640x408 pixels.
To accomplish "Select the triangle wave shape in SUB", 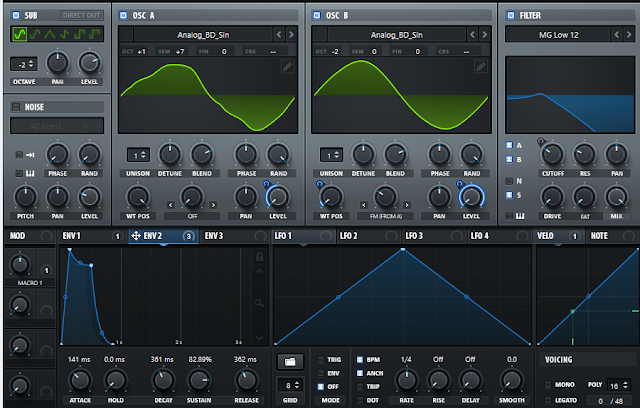I will [x=50, y=34].
